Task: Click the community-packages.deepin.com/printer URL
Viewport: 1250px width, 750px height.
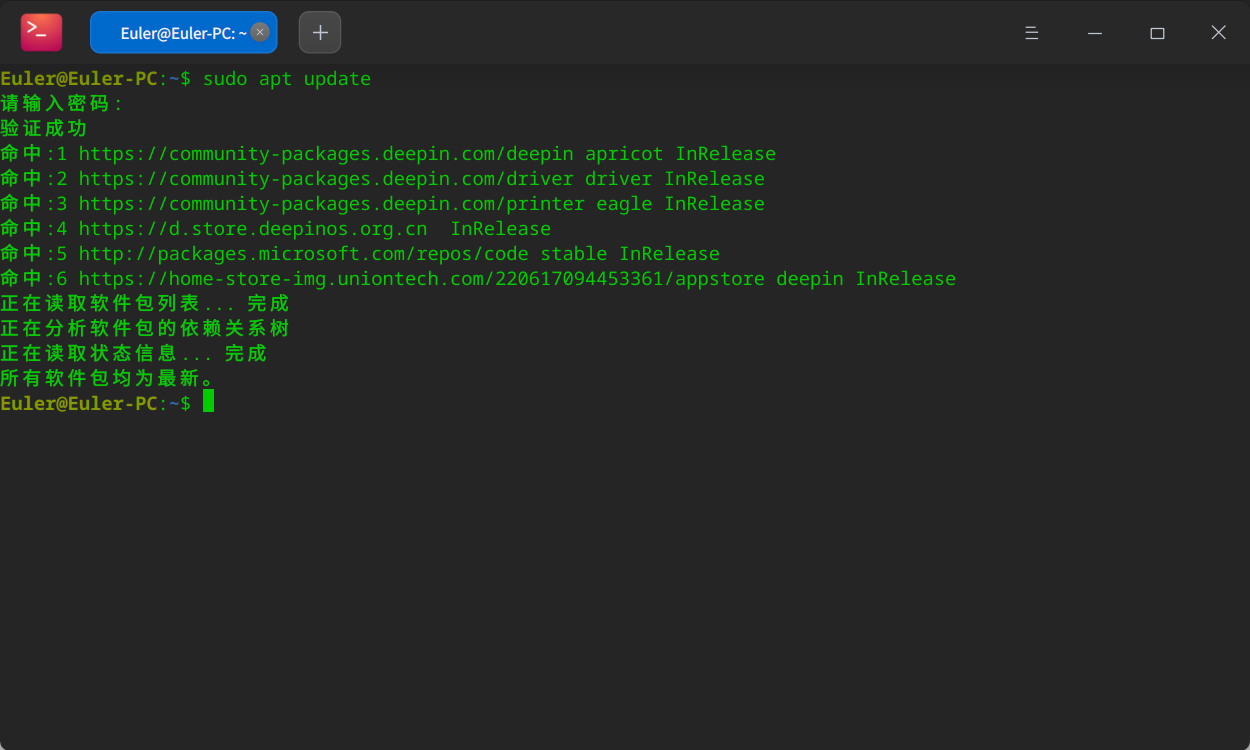Action: coord(331,204)
